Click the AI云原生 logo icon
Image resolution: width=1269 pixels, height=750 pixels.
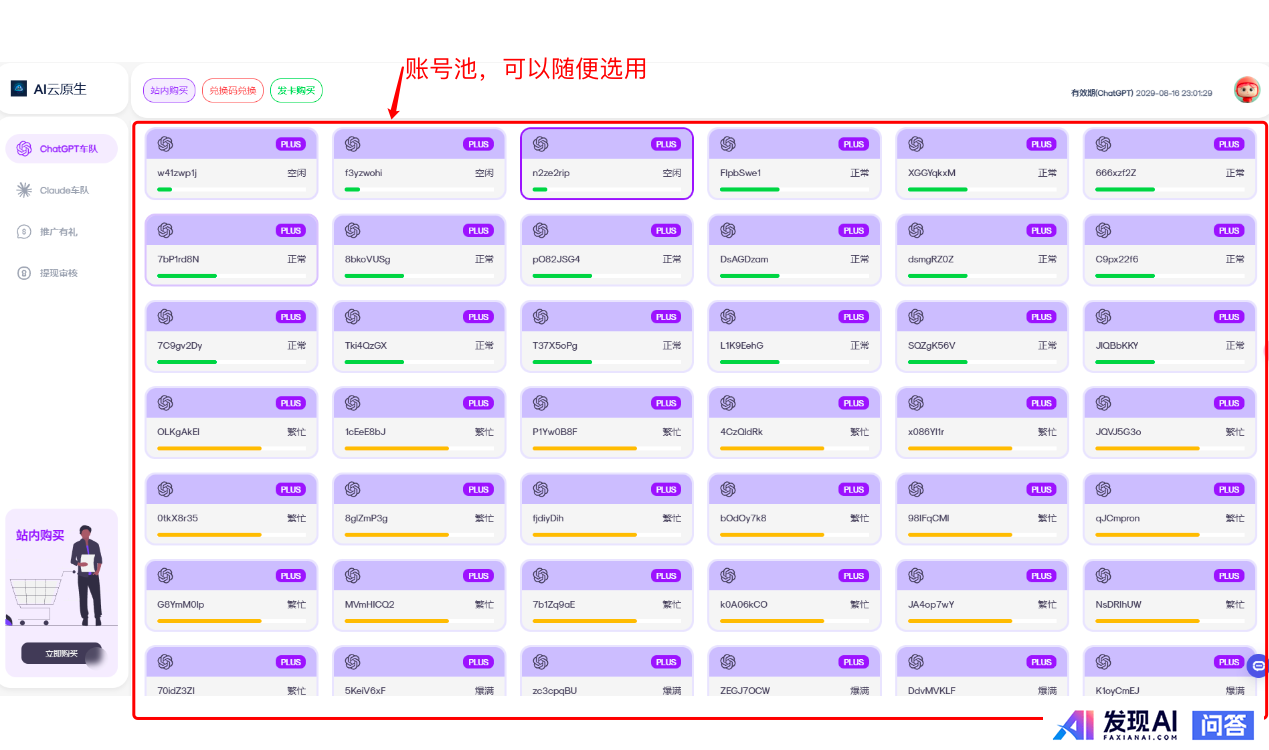(19, 89)
